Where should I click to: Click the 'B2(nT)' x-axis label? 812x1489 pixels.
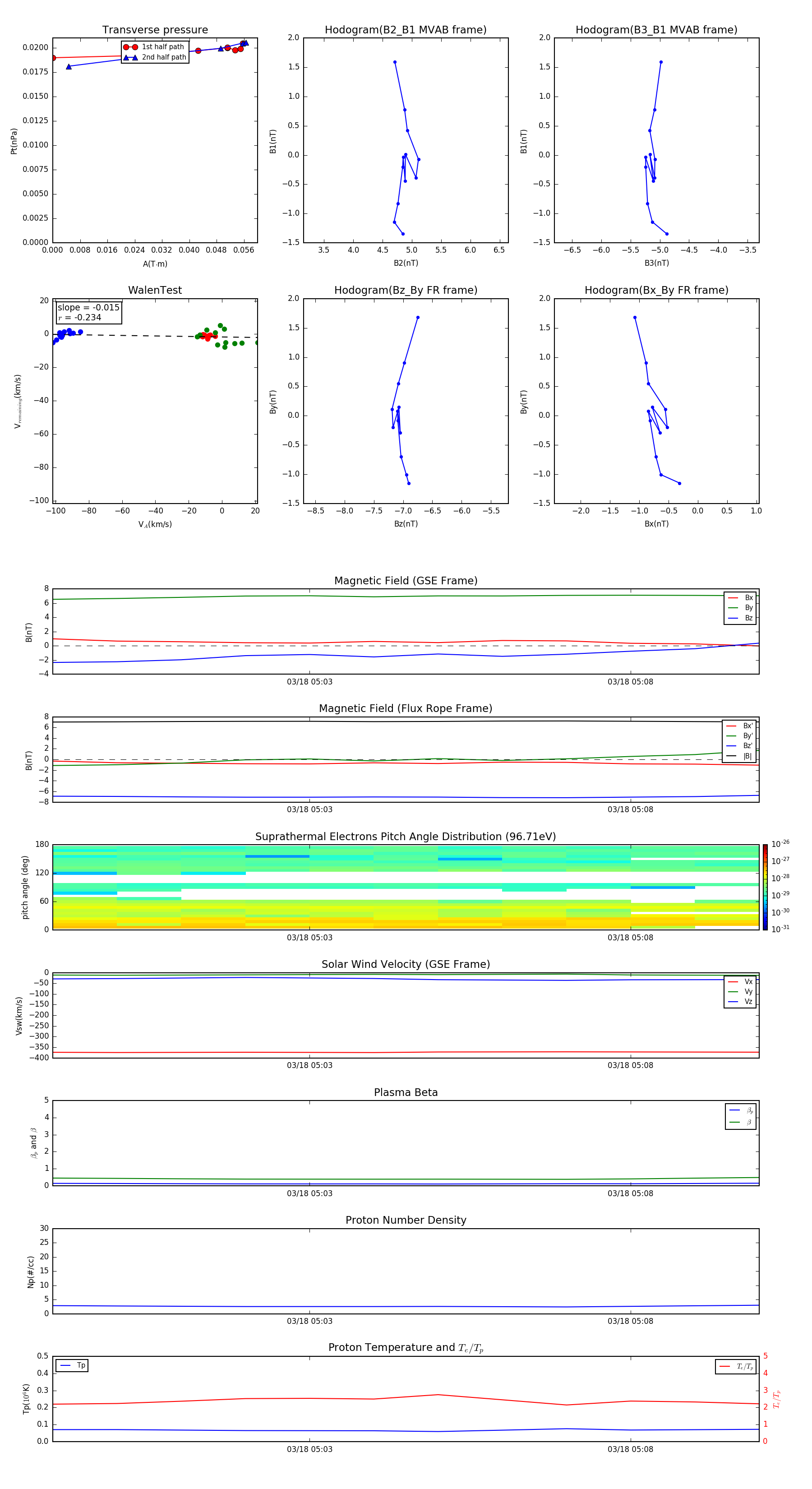[406, 263]
